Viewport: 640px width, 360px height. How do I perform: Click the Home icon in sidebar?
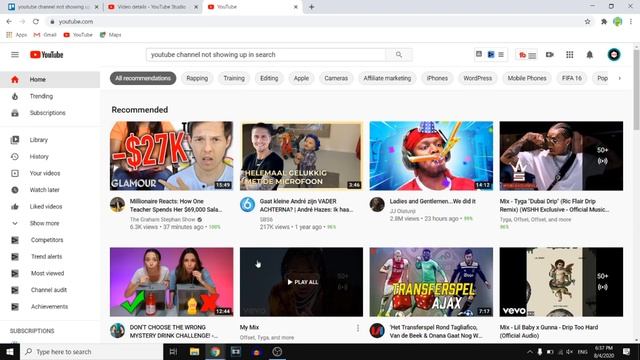15,80
